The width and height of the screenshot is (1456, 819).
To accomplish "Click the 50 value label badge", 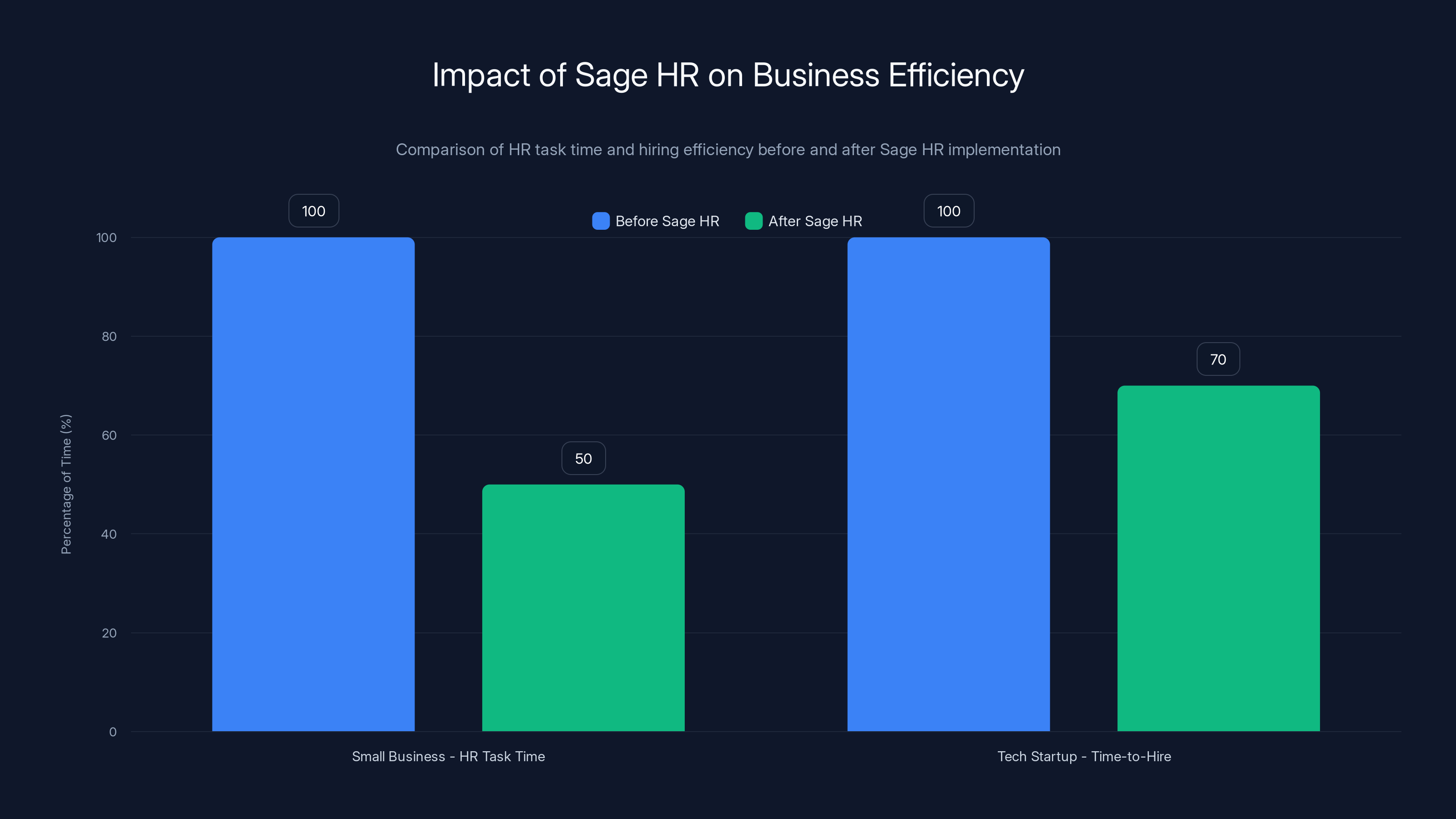I will [x=583, y=458].
